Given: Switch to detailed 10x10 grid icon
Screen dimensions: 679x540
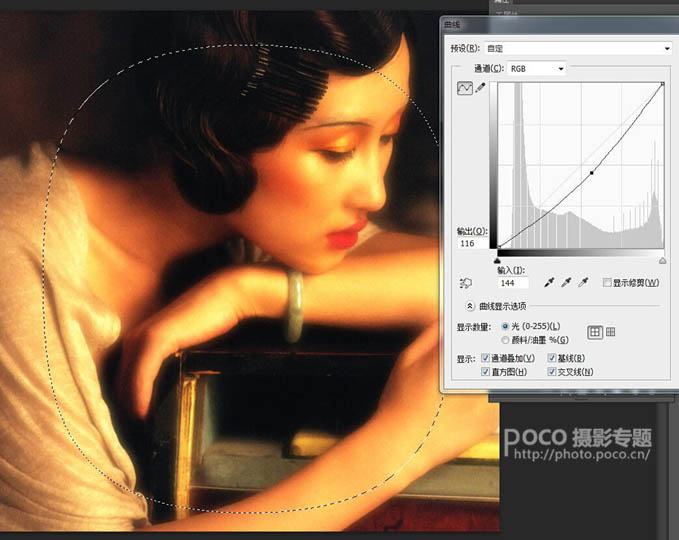Looking at the screenshot, I should pos(611,332).
